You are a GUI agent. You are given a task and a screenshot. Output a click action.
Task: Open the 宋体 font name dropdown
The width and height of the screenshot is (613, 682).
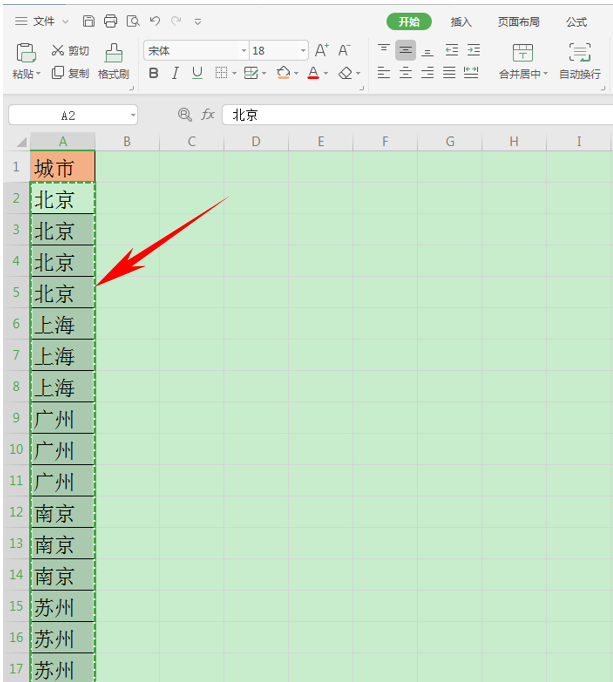pos(244,50)
